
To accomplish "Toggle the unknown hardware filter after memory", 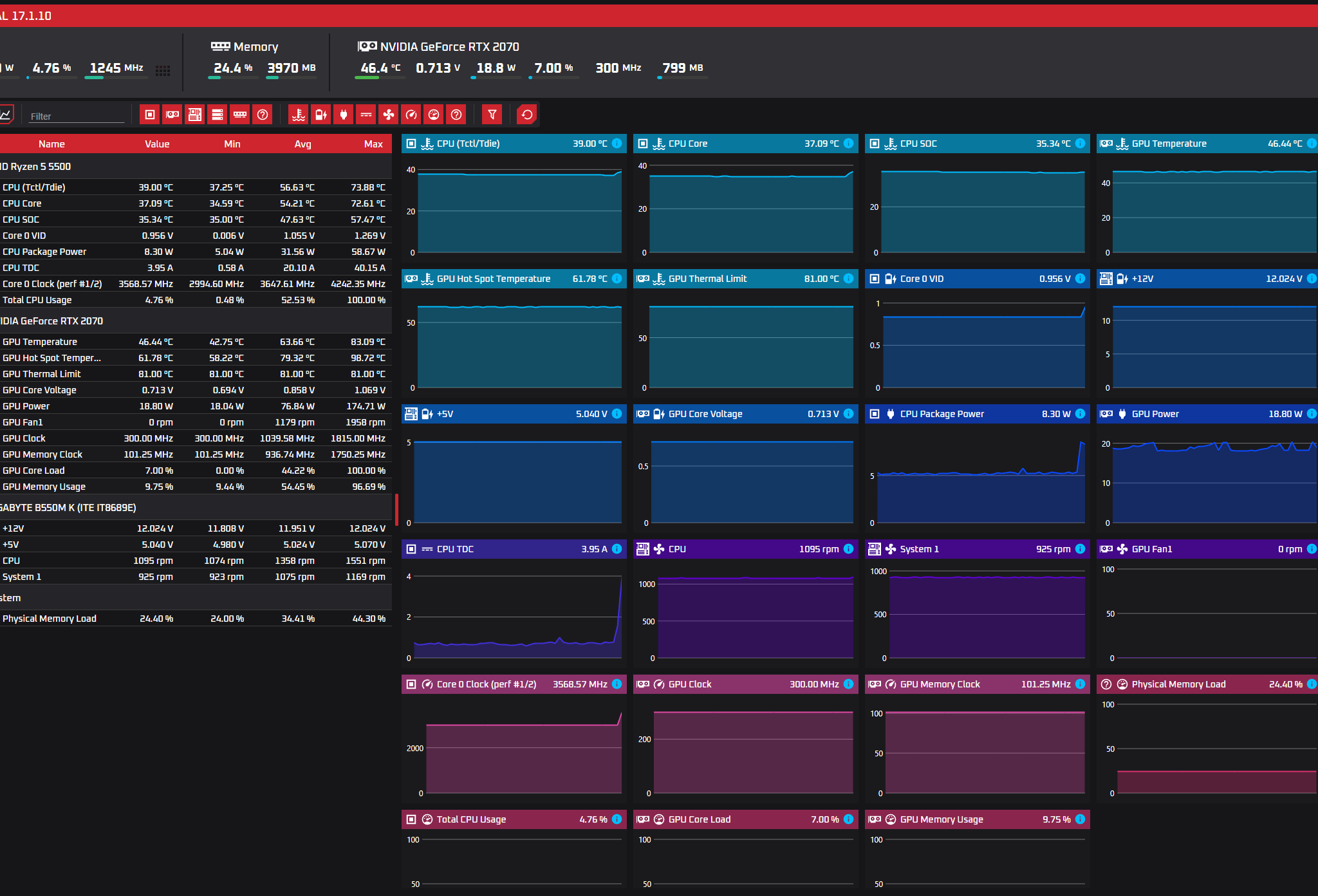I will pos(263,115).
